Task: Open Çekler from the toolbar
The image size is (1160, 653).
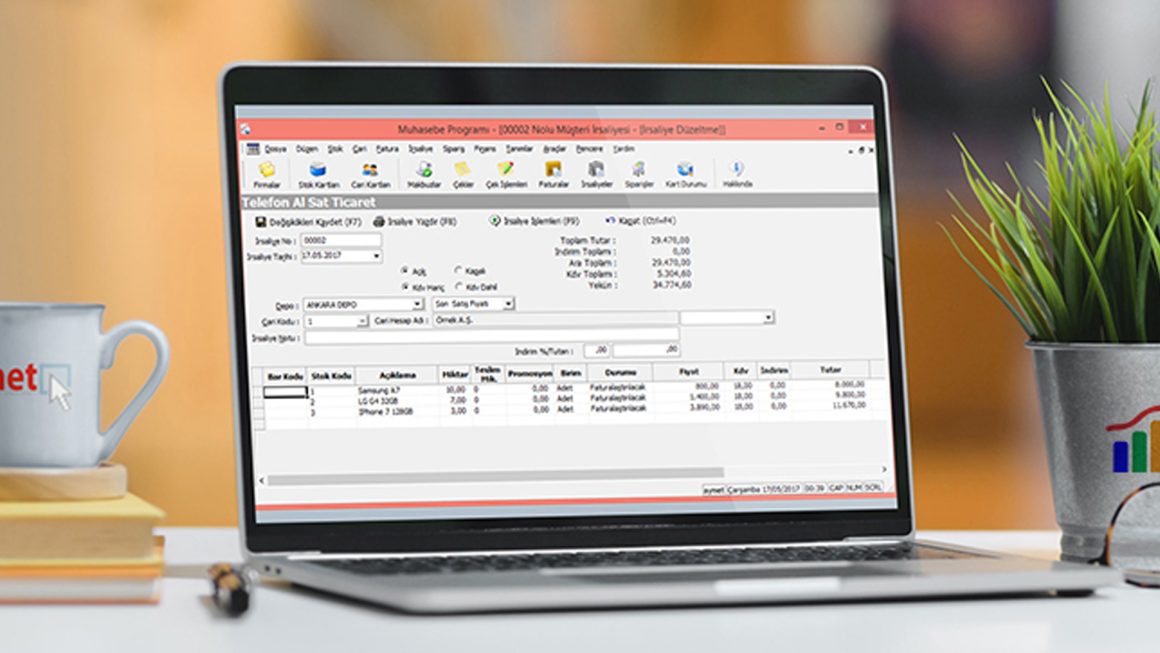Action: (462, 172)
